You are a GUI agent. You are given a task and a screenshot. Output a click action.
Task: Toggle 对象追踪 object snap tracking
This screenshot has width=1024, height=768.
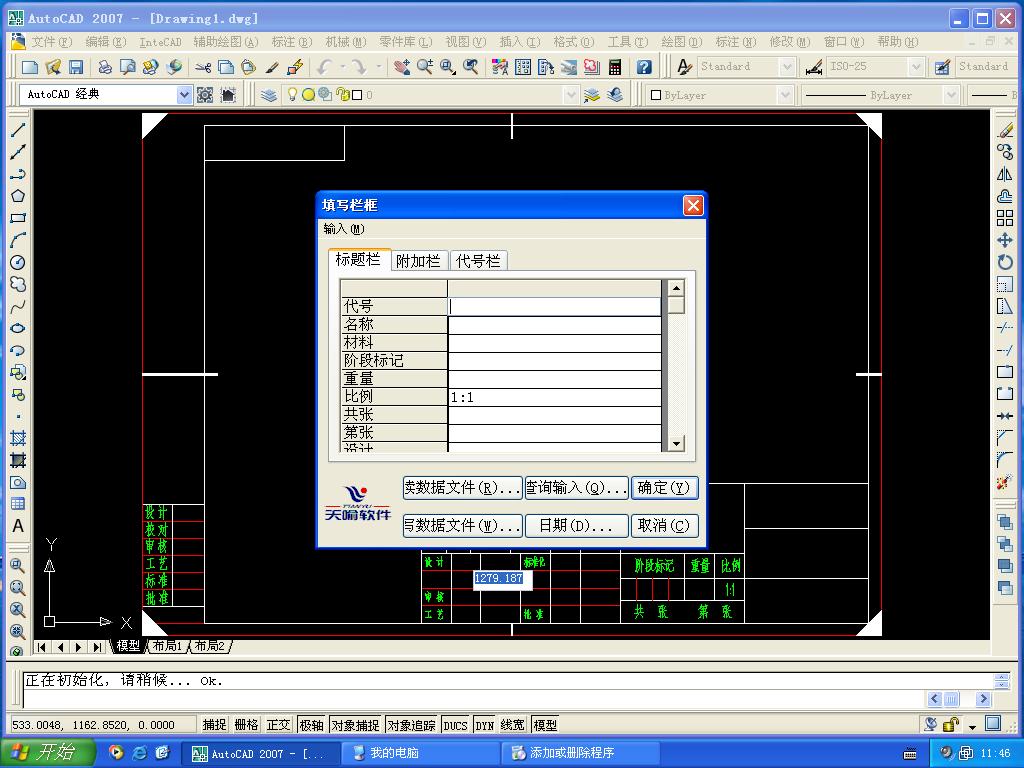[x=411, y=725]
